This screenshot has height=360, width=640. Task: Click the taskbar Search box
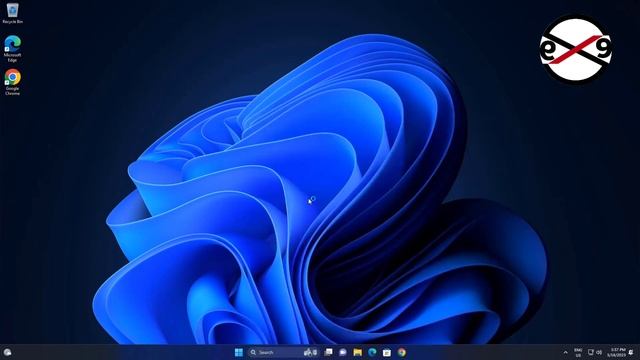[x=282, y=352]
